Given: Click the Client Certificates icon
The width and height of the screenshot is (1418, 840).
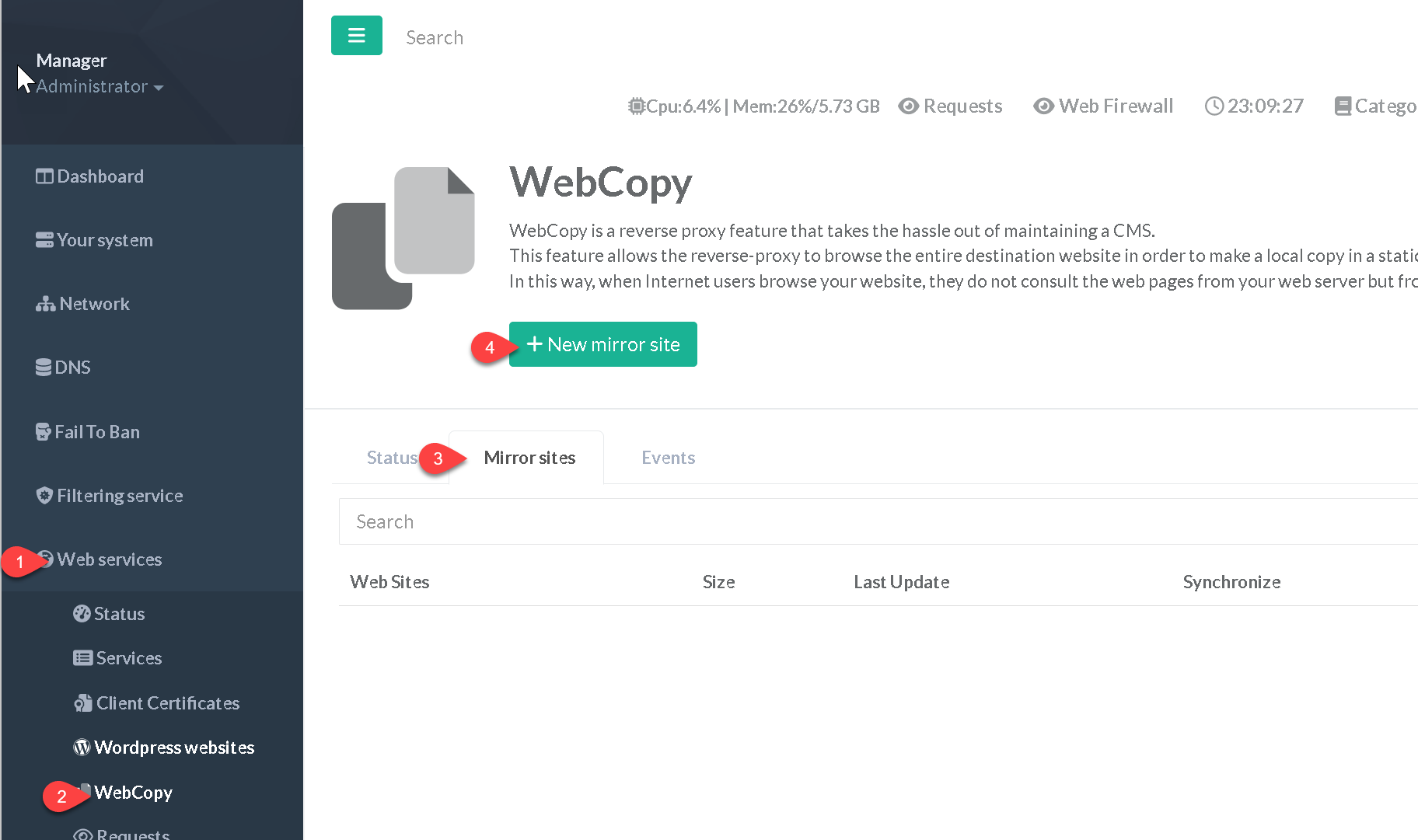Looking at the screenshot, I should [x=82, y=703].
